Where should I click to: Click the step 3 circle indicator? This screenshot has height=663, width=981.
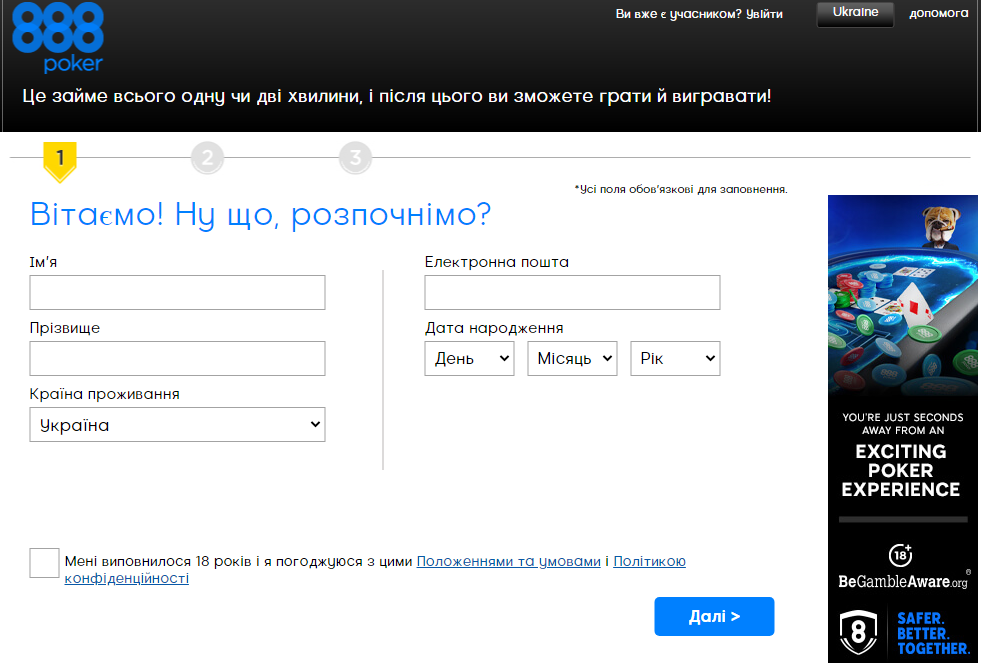[355, 158]
